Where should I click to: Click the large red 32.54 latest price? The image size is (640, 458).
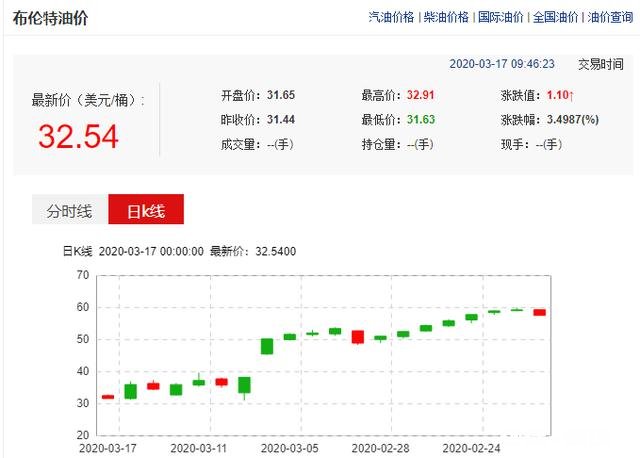(x=78, y=136)
